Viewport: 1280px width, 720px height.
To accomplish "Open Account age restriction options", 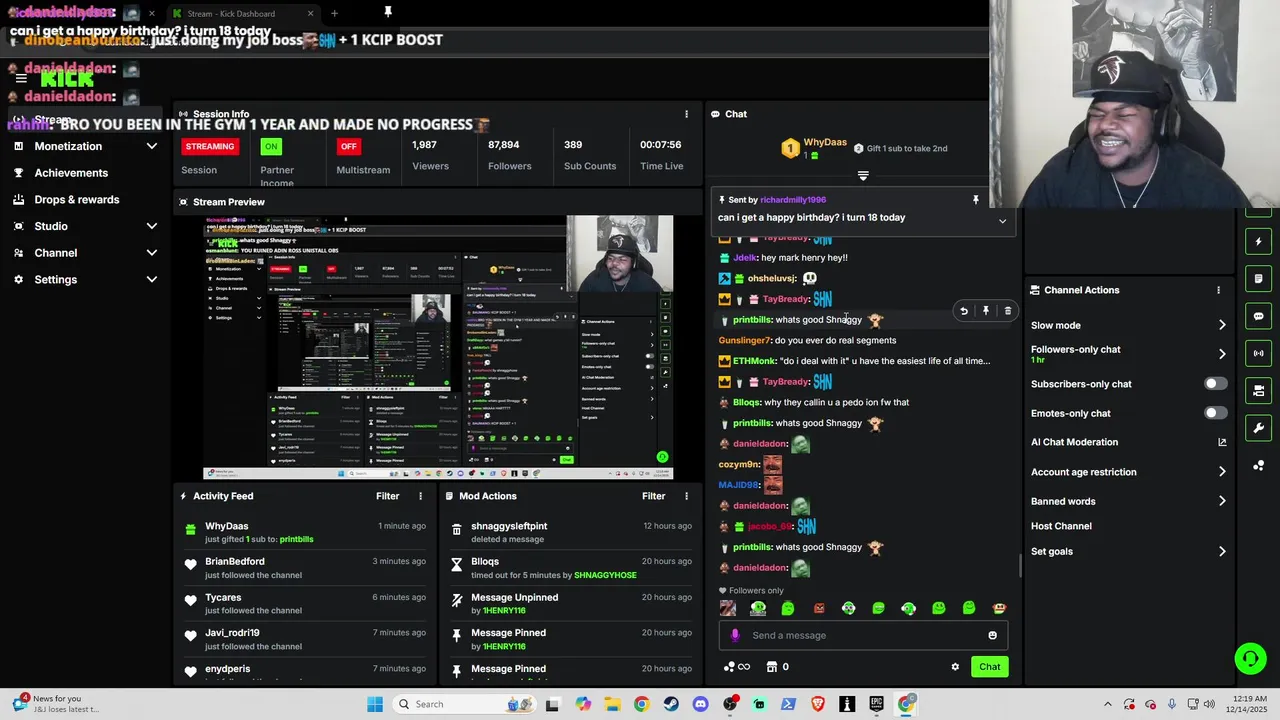I will [1222, 472].
